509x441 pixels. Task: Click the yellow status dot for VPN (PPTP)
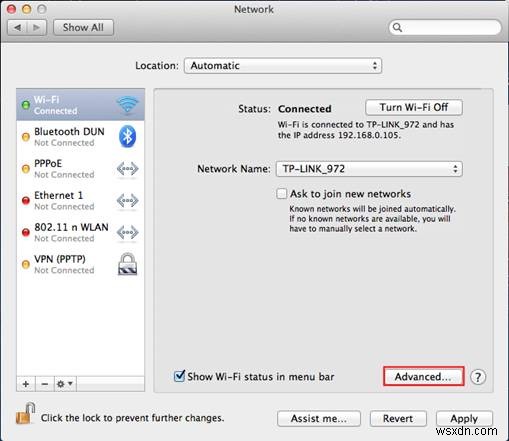[26, 264]
